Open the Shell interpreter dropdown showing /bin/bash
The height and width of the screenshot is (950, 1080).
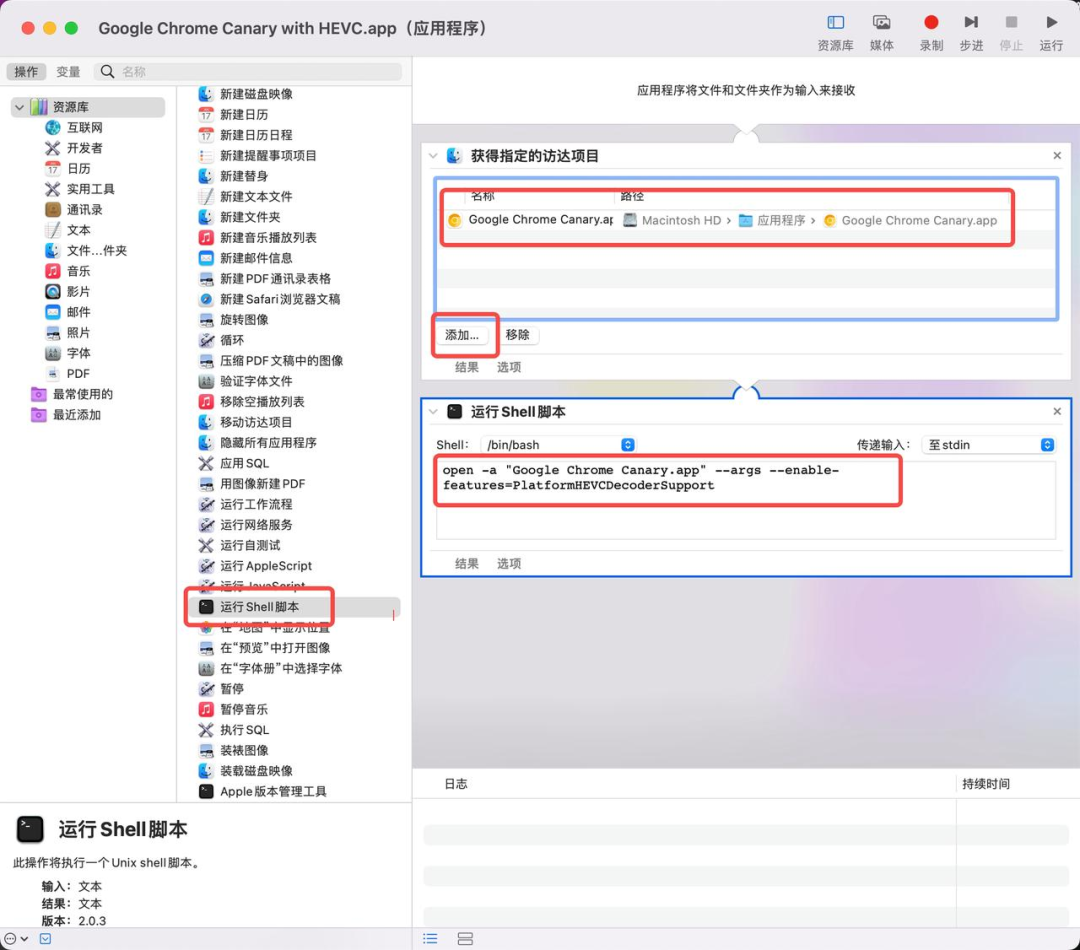tap(557, 444)
